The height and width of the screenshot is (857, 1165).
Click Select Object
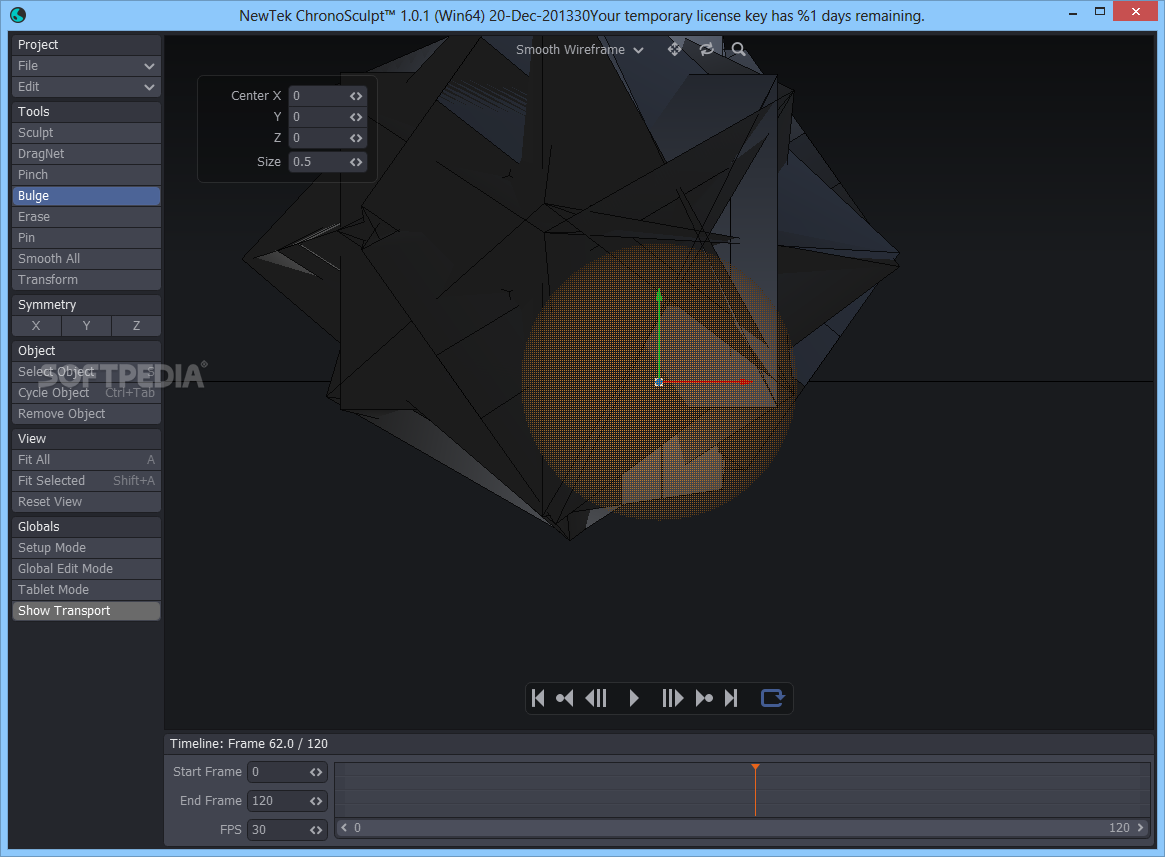86,372
